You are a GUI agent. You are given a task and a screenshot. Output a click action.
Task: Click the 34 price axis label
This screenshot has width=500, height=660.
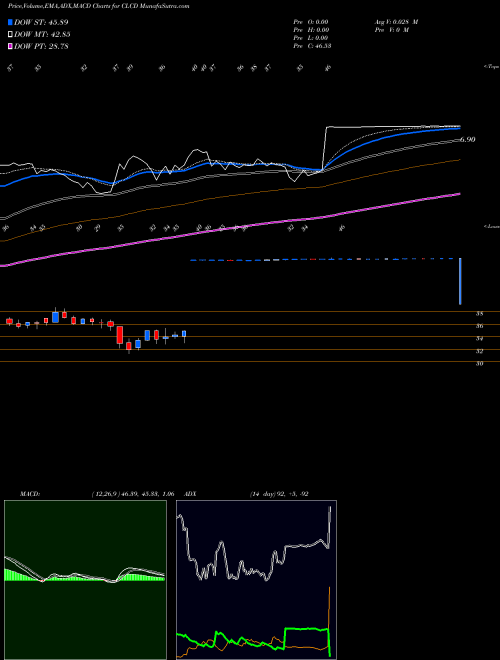[x=479, y=338]
